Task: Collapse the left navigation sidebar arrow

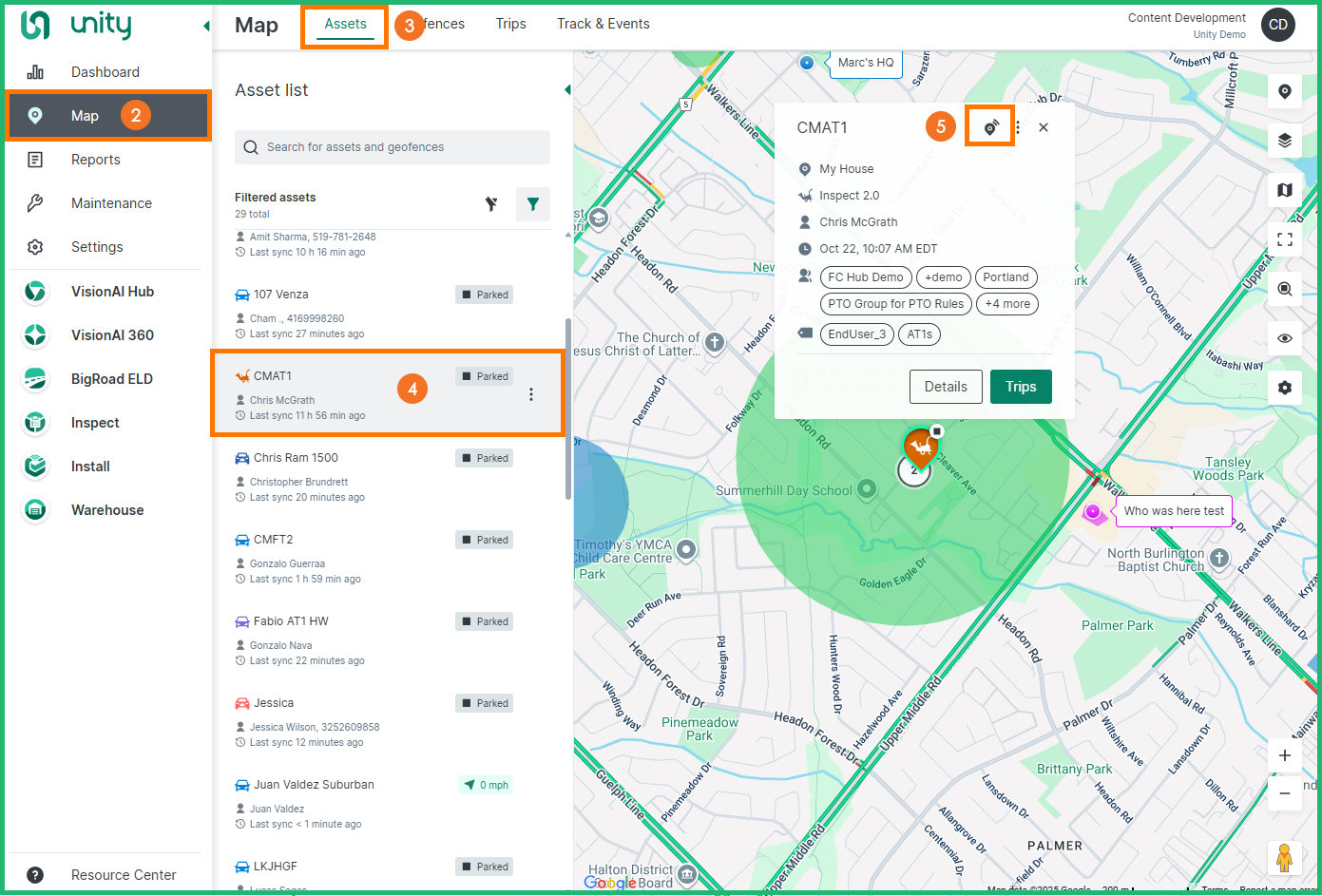Action: [x=206, y=26]
